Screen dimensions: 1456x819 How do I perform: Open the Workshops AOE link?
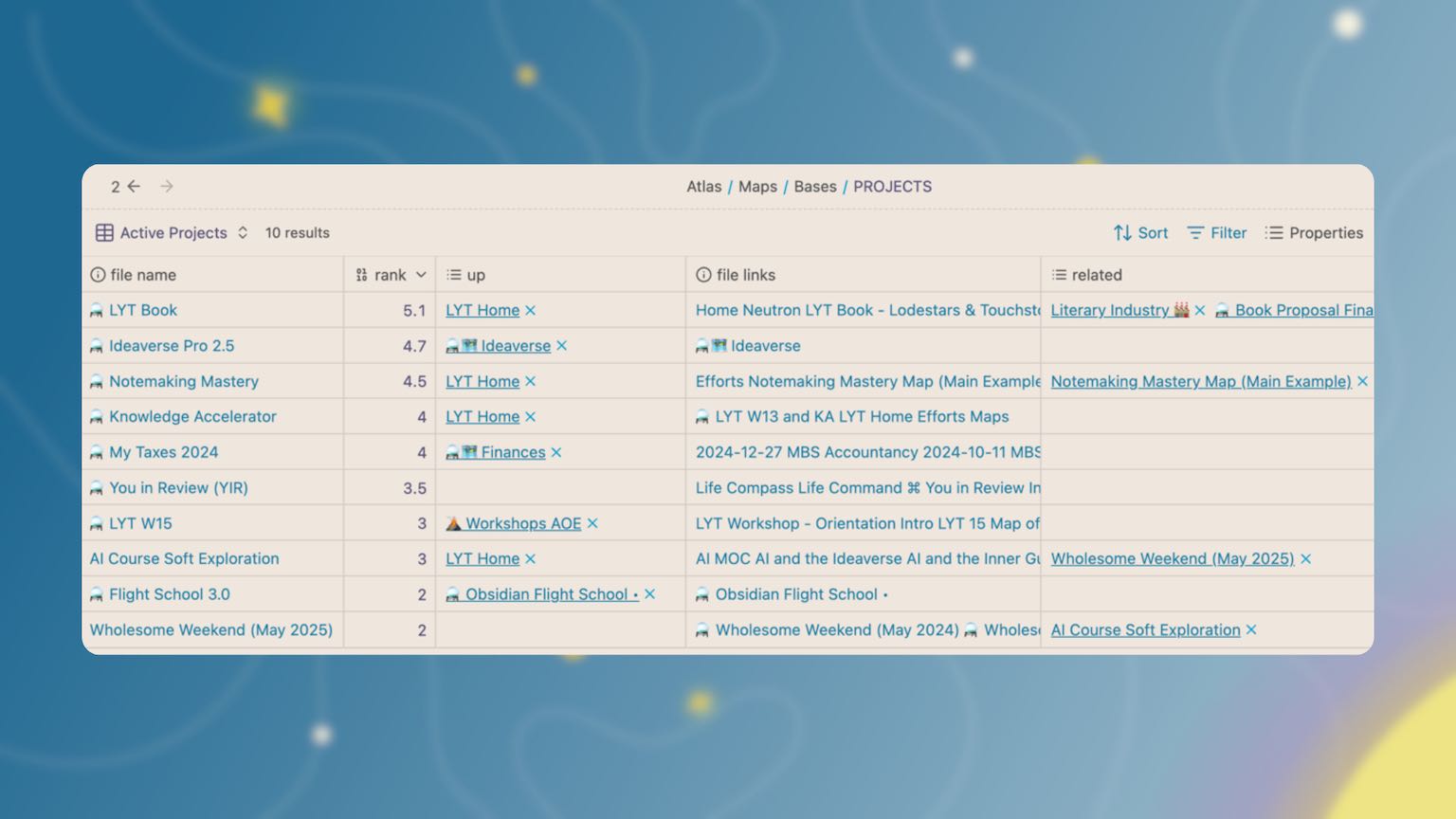coord(514,523)
